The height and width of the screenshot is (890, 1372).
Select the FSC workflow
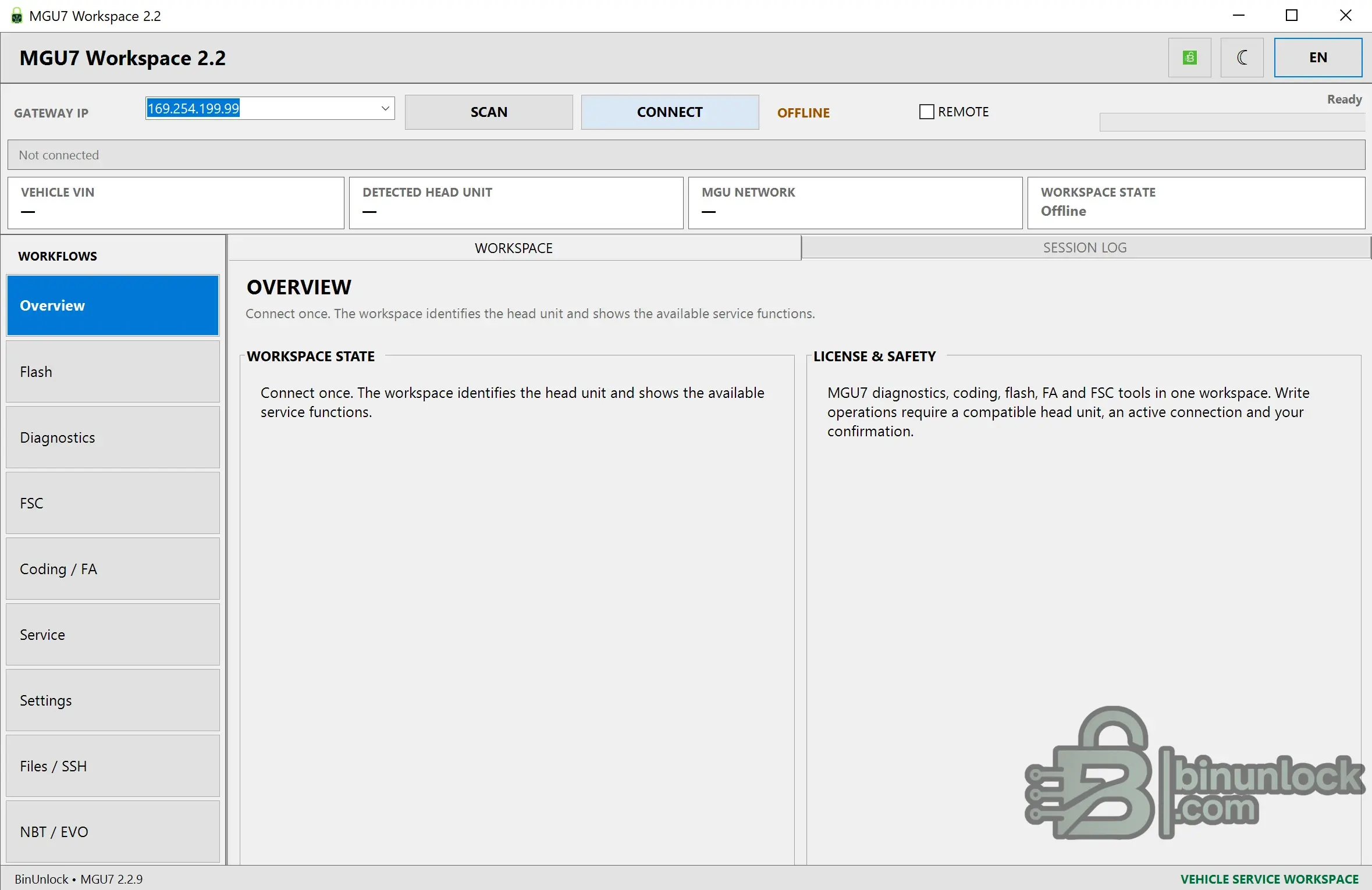[113, 503]
